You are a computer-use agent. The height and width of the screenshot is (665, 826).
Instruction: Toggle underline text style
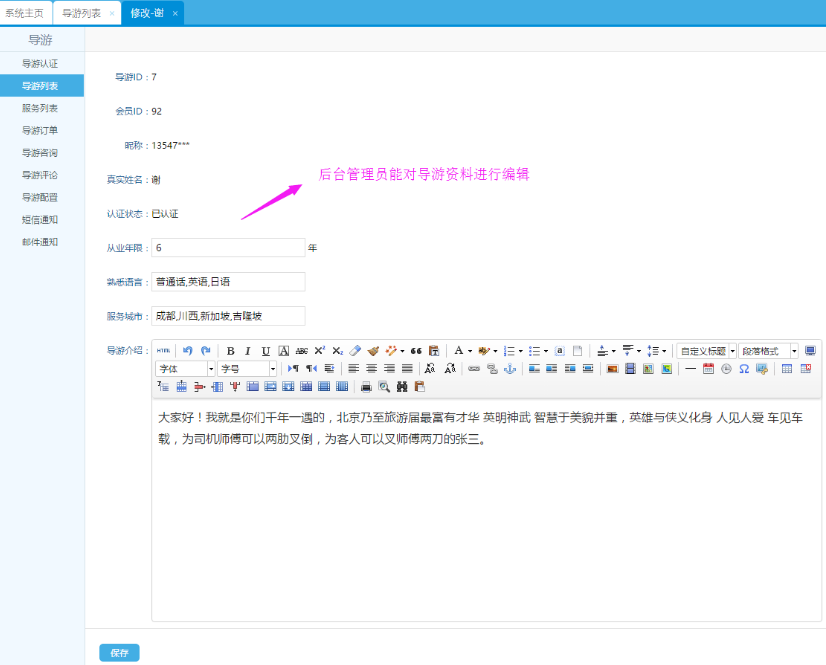tap(266, 351)
